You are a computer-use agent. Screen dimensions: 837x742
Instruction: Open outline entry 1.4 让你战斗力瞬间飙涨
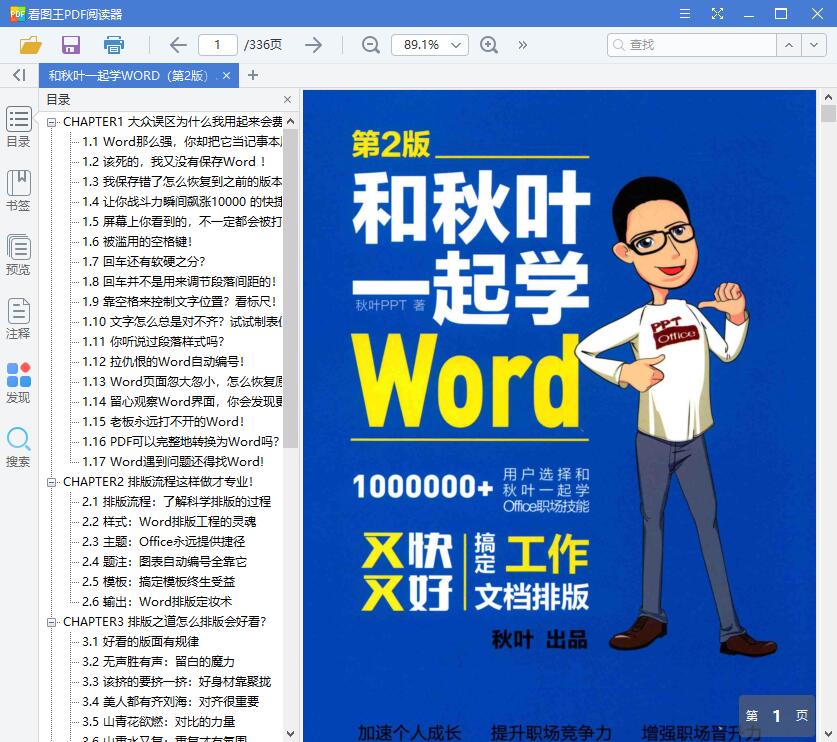(x=182, y=202)
